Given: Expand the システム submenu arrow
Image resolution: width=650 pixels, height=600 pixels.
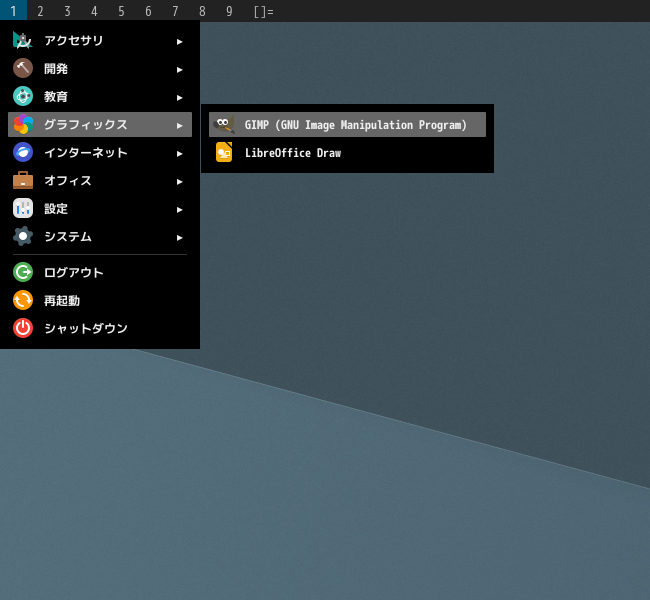Looking at the screenshot, I should 179,238.
